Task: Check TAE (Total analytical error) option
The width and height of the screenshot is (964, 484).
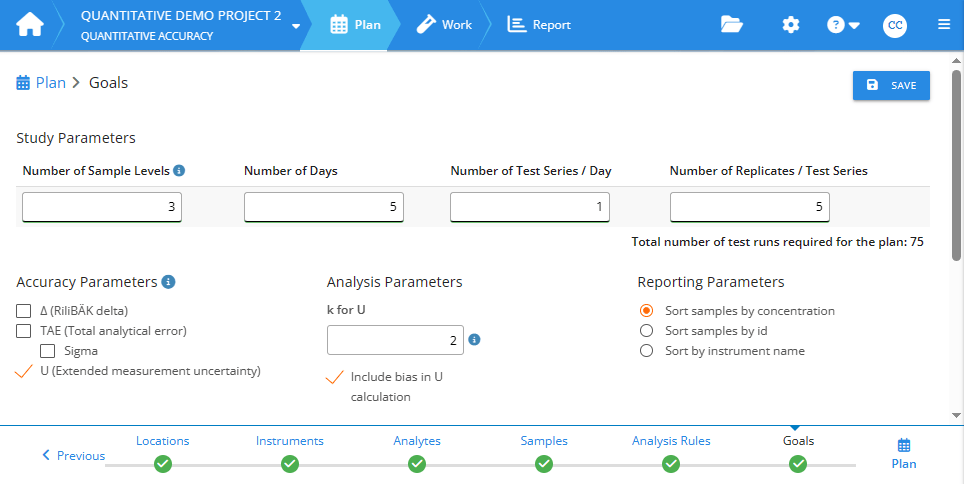Action: (24, 331)
